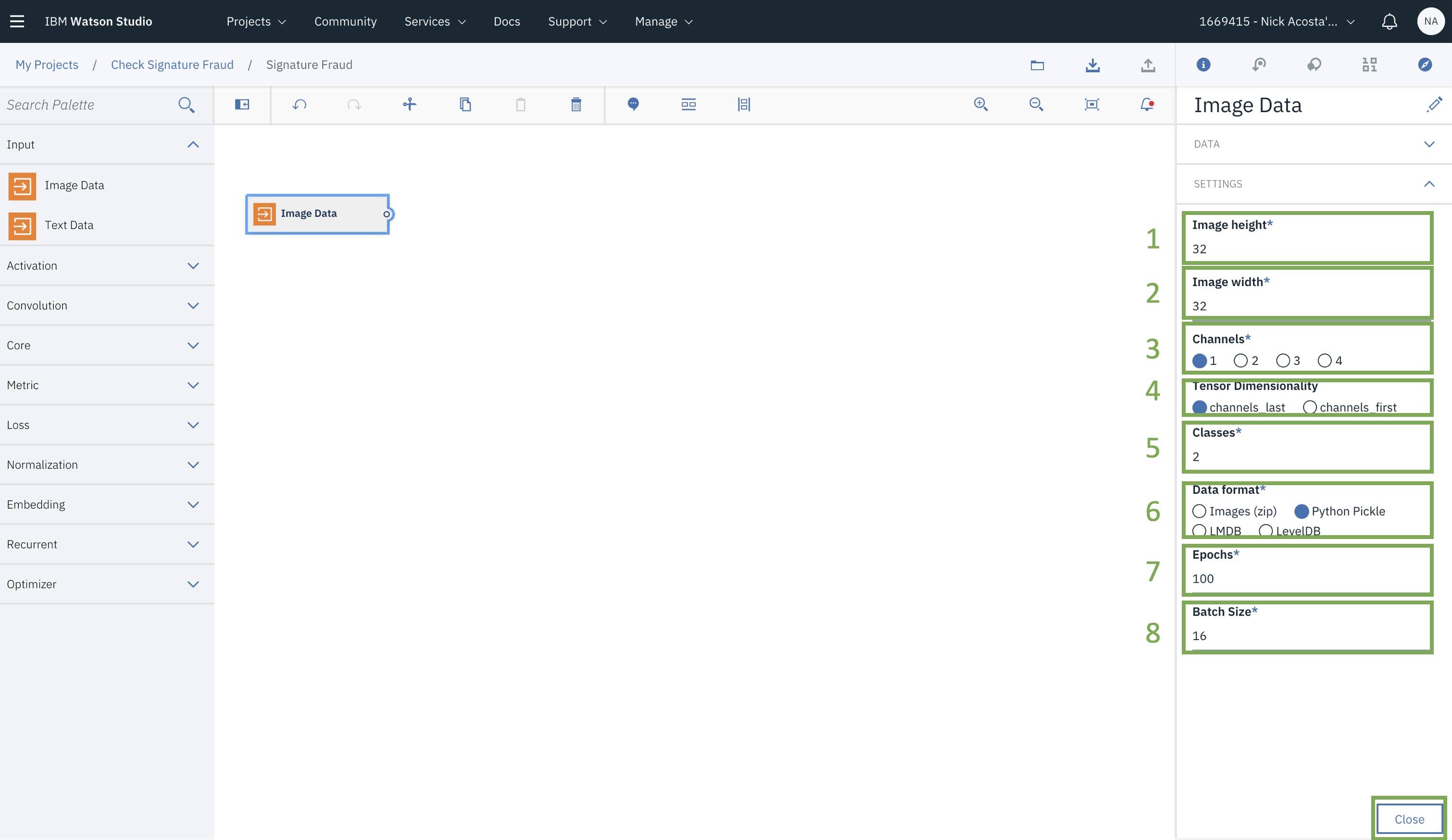Click the Close button in properties panel
This screenshot has height=840, width=1452.
pyautogui.click(x=1409, y=819)
